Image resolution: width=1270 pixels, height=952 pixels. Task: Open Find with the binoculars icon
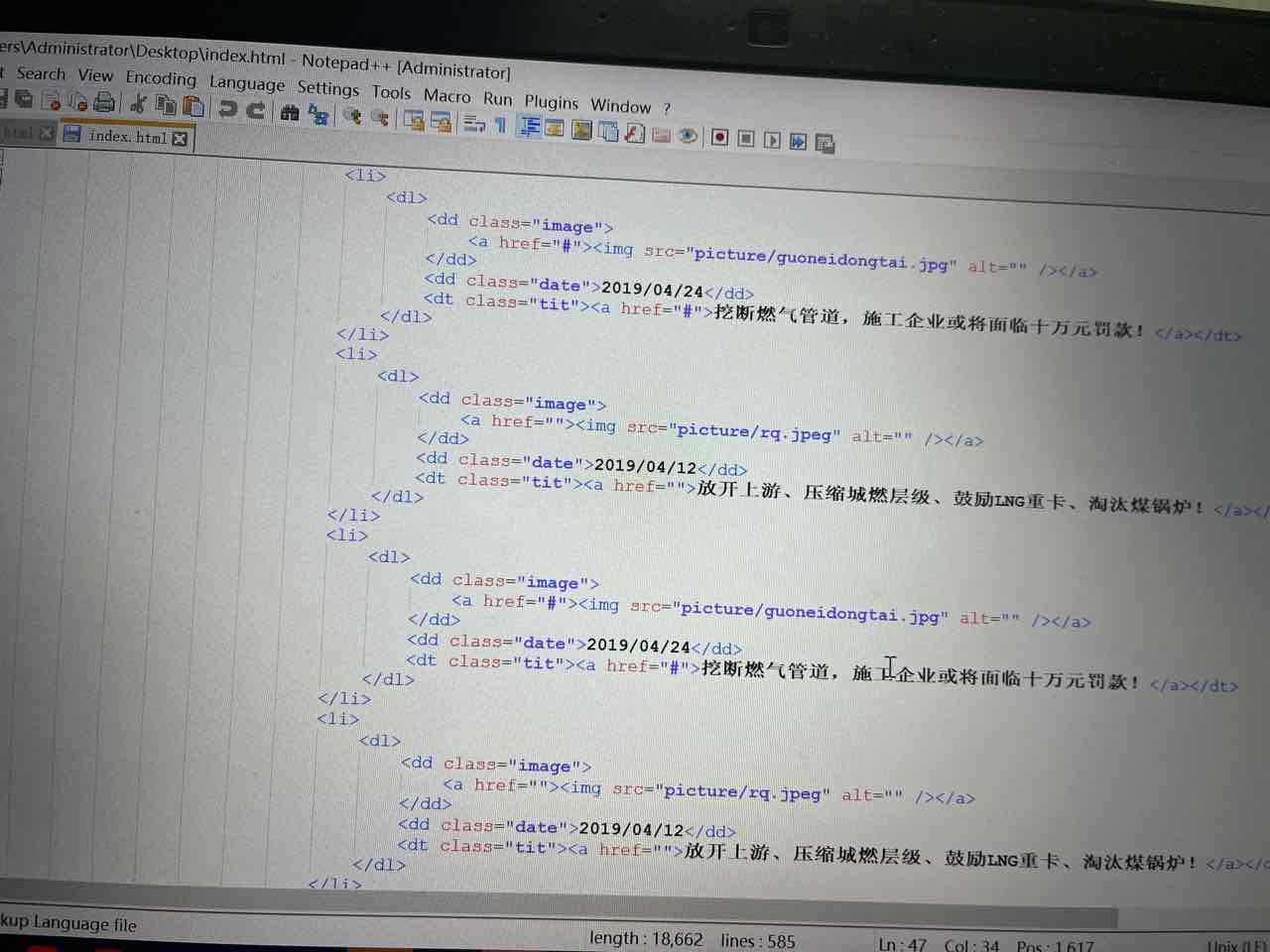(290, 113)
